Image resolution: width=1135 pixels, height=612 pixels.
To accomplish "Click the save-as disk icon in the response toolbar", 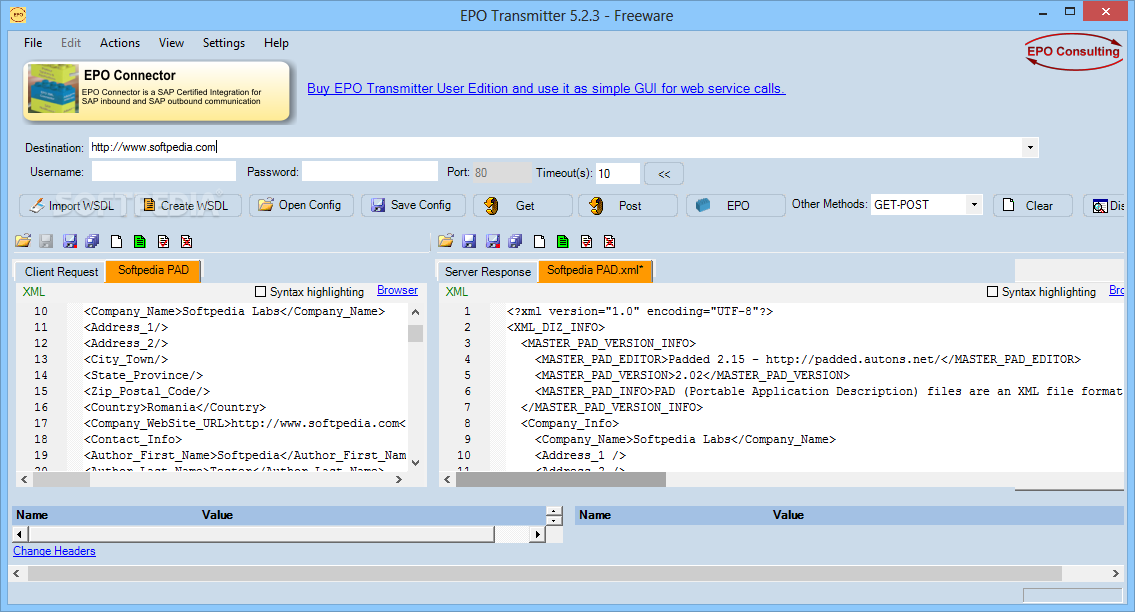I will click(492, 241).
